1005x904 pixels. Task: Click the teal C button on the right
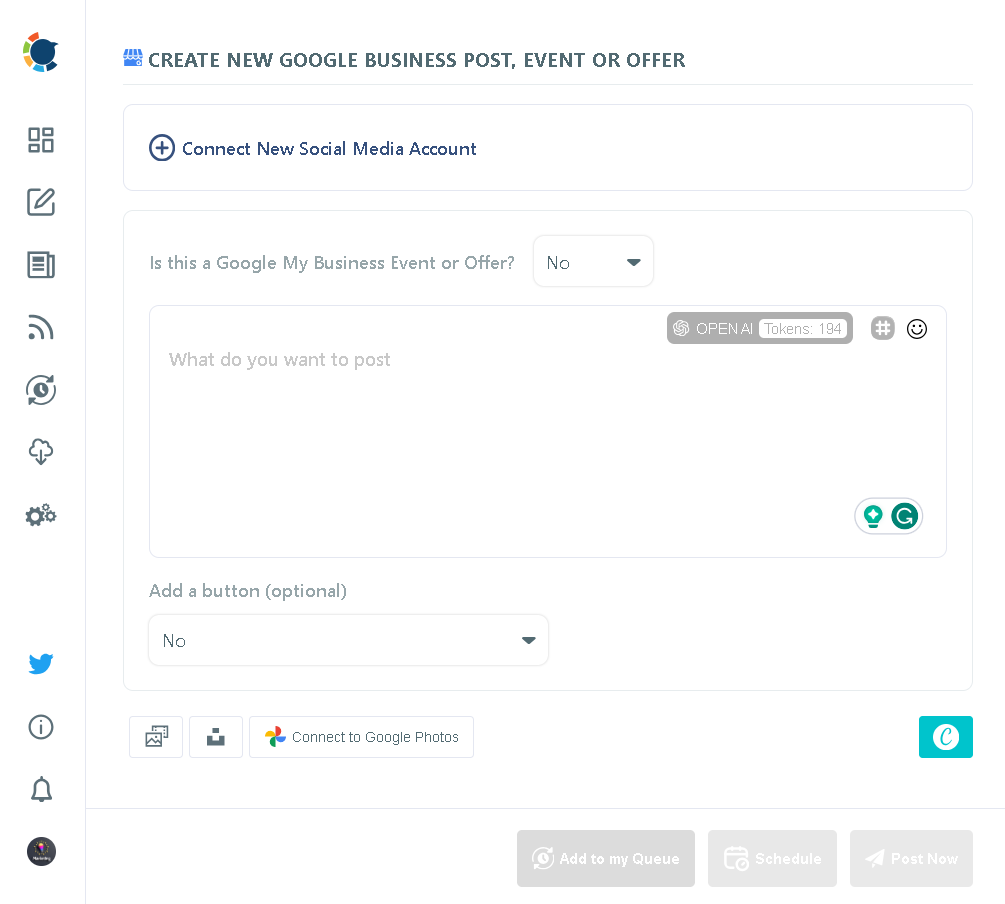click(x=945, y=737)
